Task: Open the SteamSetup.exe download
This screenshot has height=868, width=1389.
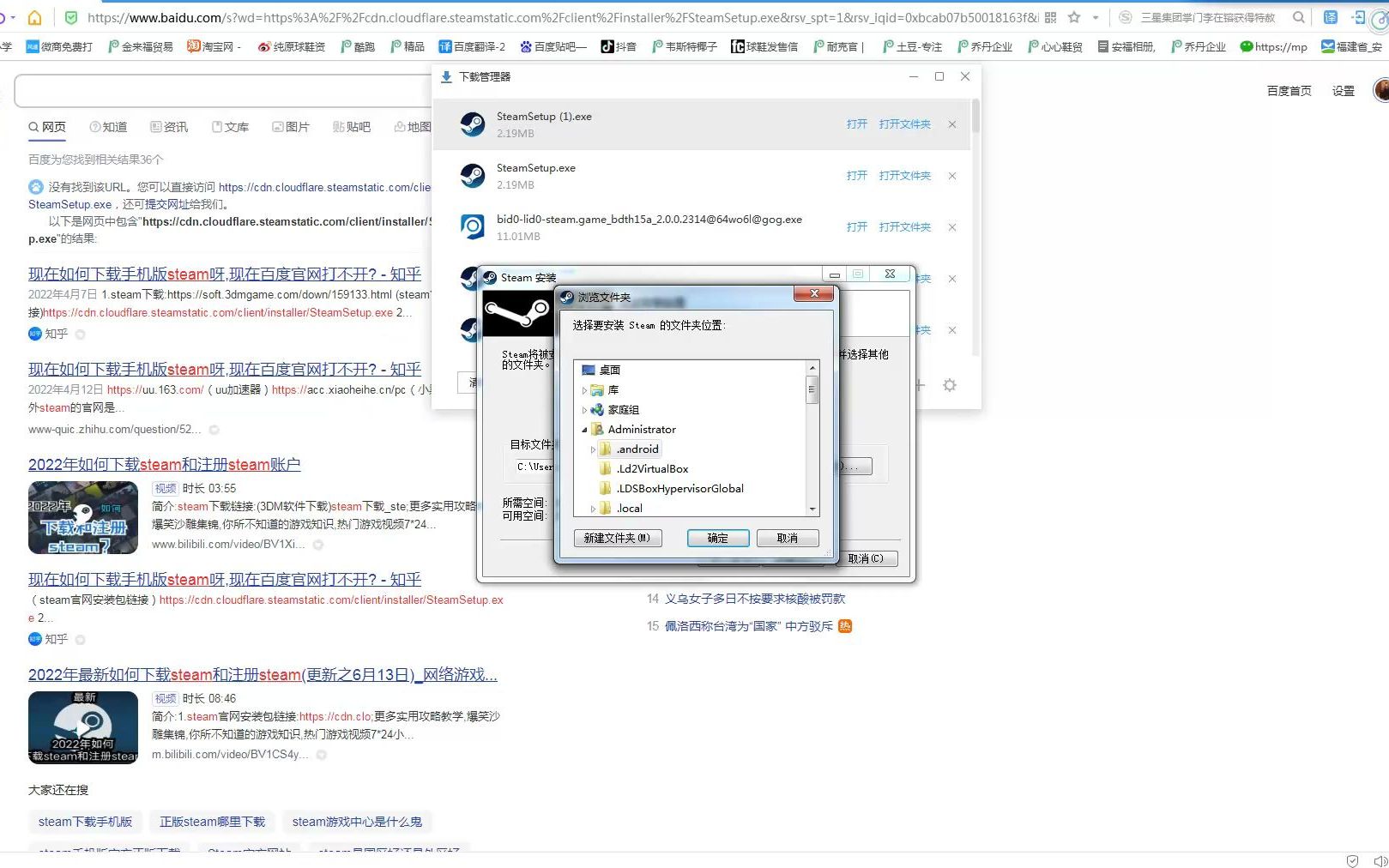Action: [x=856, y=176]
